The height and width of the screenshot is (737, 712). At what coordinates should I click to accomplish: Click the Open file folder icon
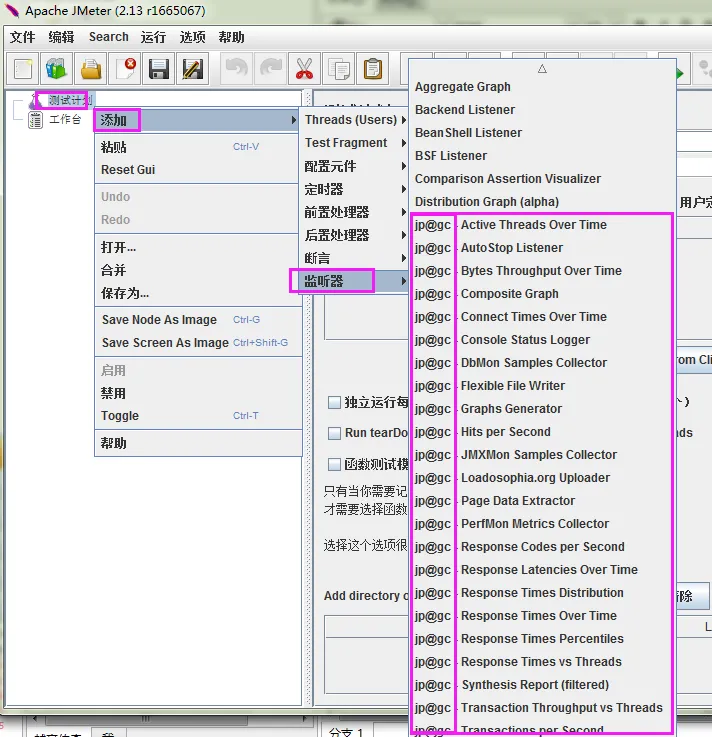(x=90, y=69)
